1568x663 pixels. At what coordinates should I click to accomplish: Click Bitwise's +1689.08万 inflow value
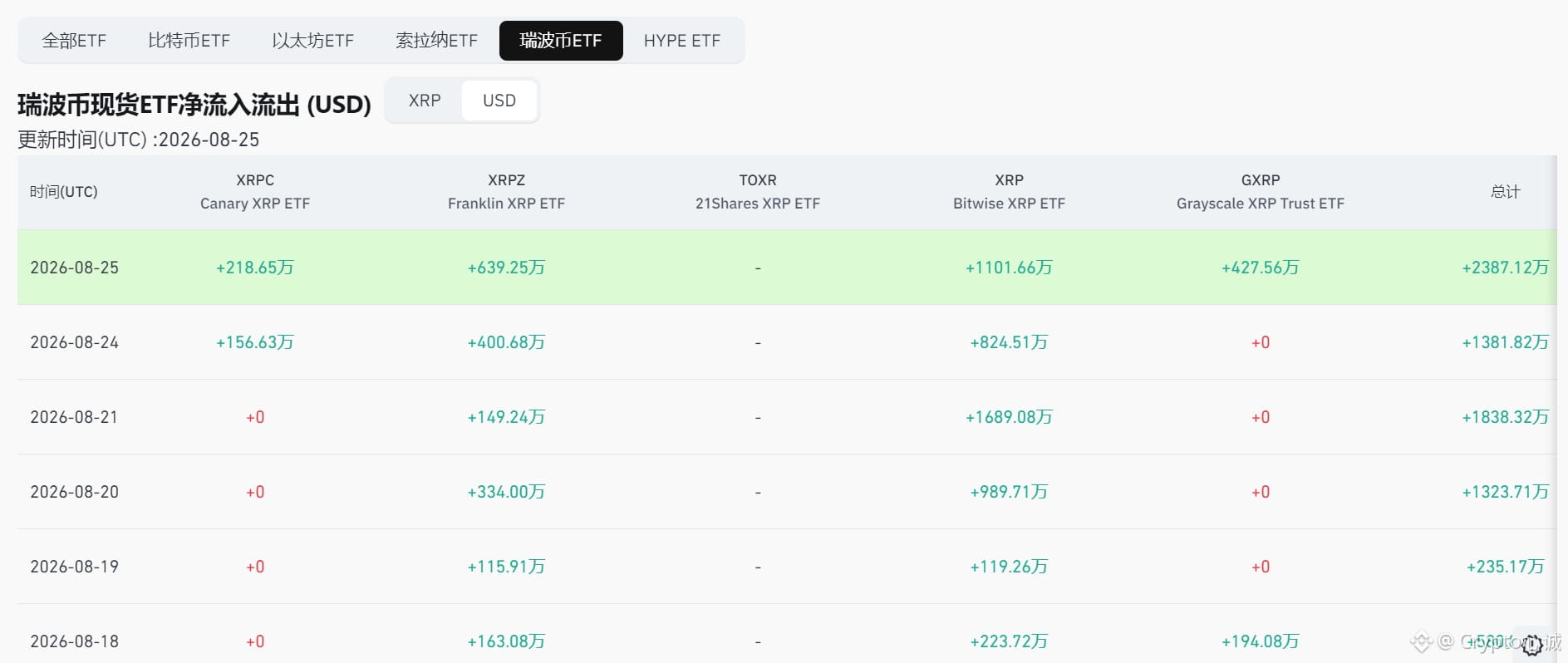(x=1009, y=417)
